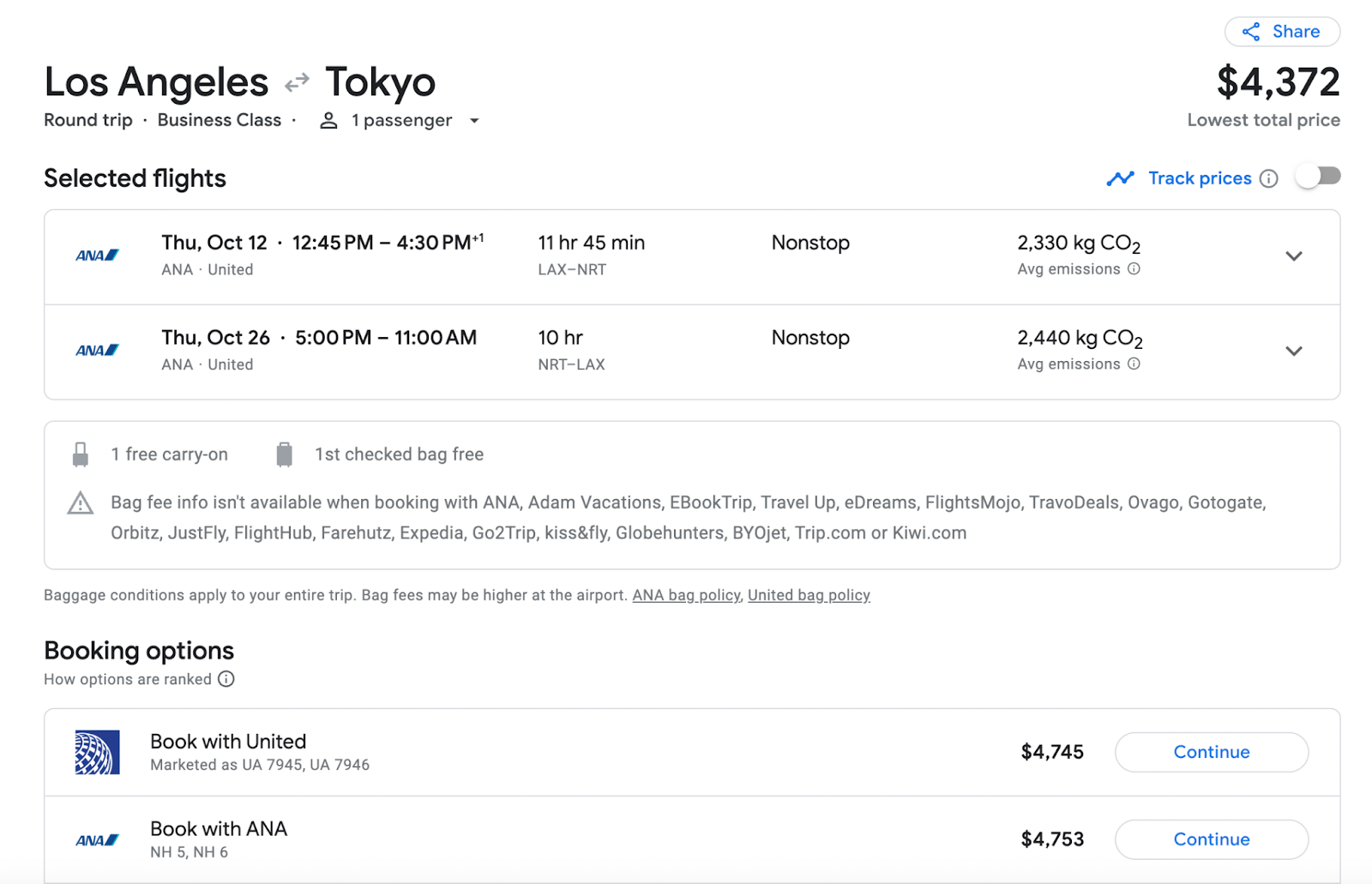Click the passenger person icon
The height and width of the screenshot is (884, 1372).
[x=328, y=121]
